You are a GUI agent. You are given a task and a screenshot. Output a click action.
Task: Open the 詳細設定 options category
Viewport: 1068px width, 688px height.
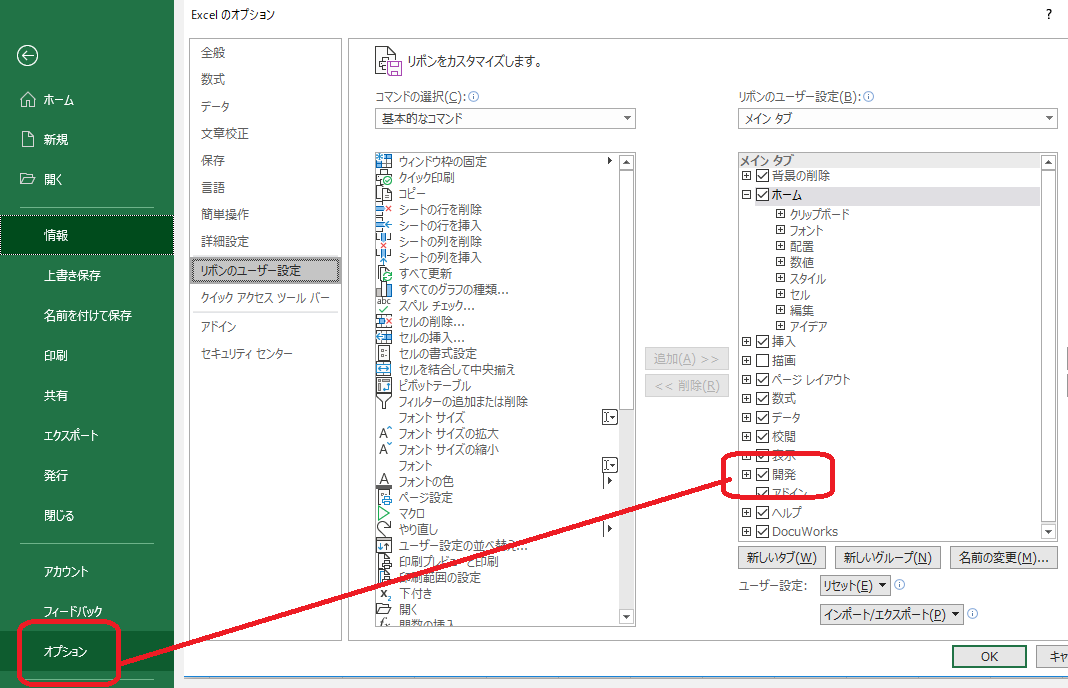(x=225, y=241)
